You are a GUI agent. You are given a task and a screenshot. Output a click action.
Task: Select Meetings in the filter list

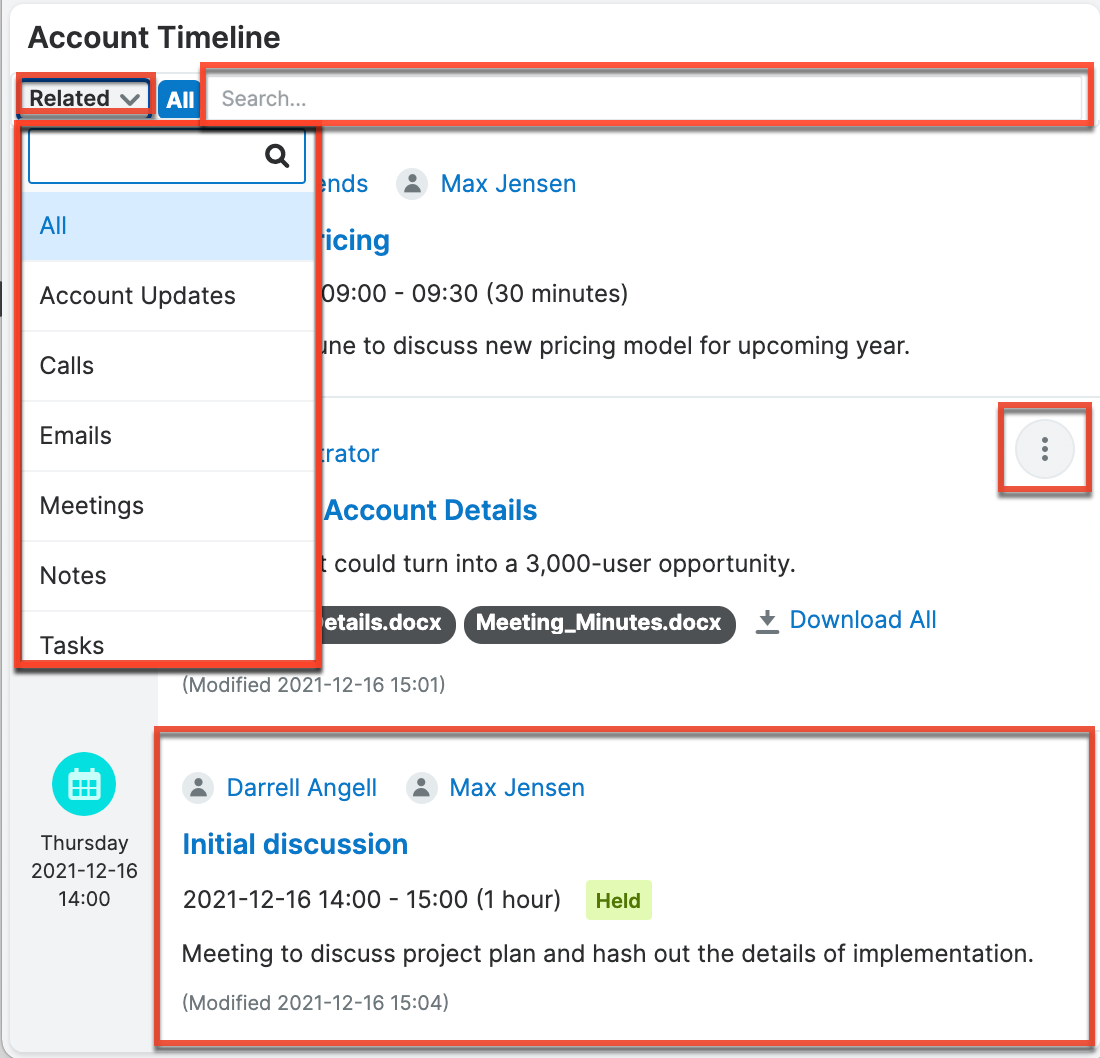tap(92, 506)
